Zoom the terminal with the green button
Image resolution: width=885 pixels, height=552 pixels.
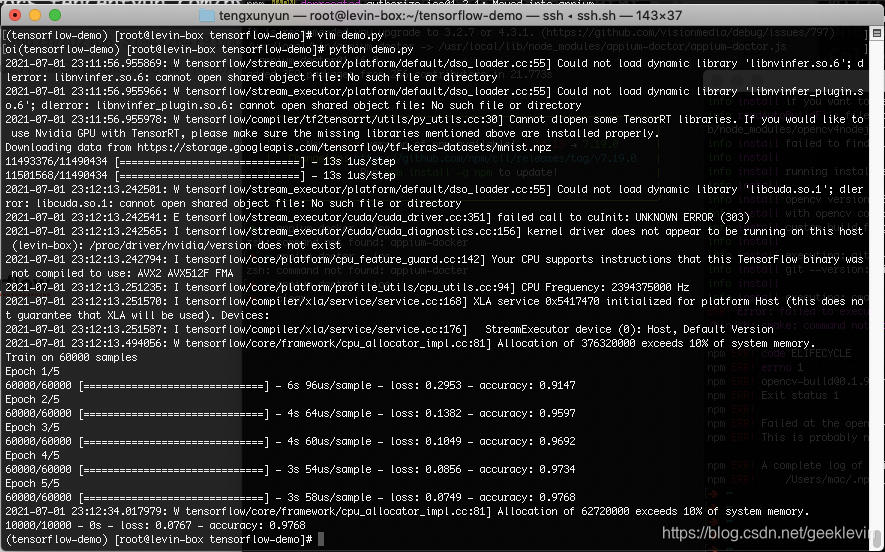[x=55, y=15]
